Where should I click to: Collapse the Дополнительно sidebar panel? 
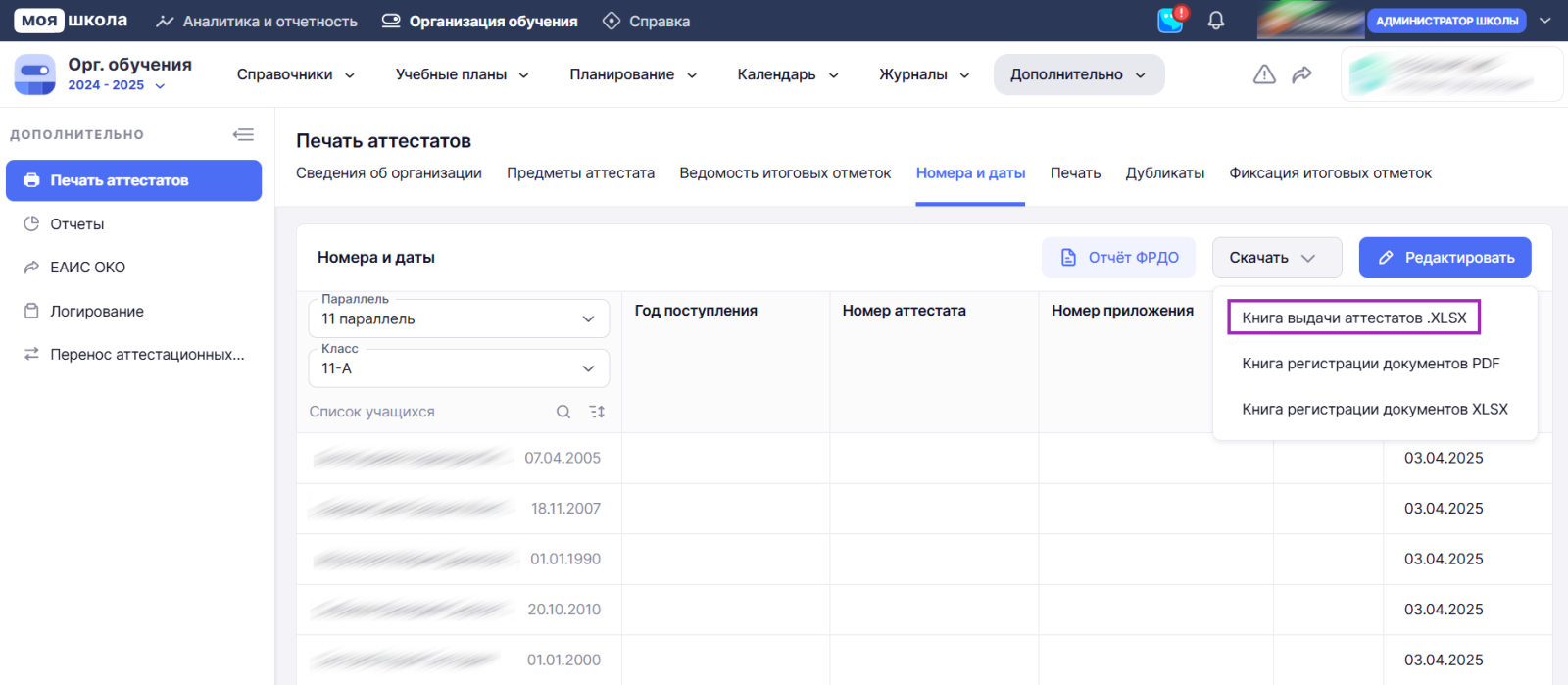[x=243, y=134]
